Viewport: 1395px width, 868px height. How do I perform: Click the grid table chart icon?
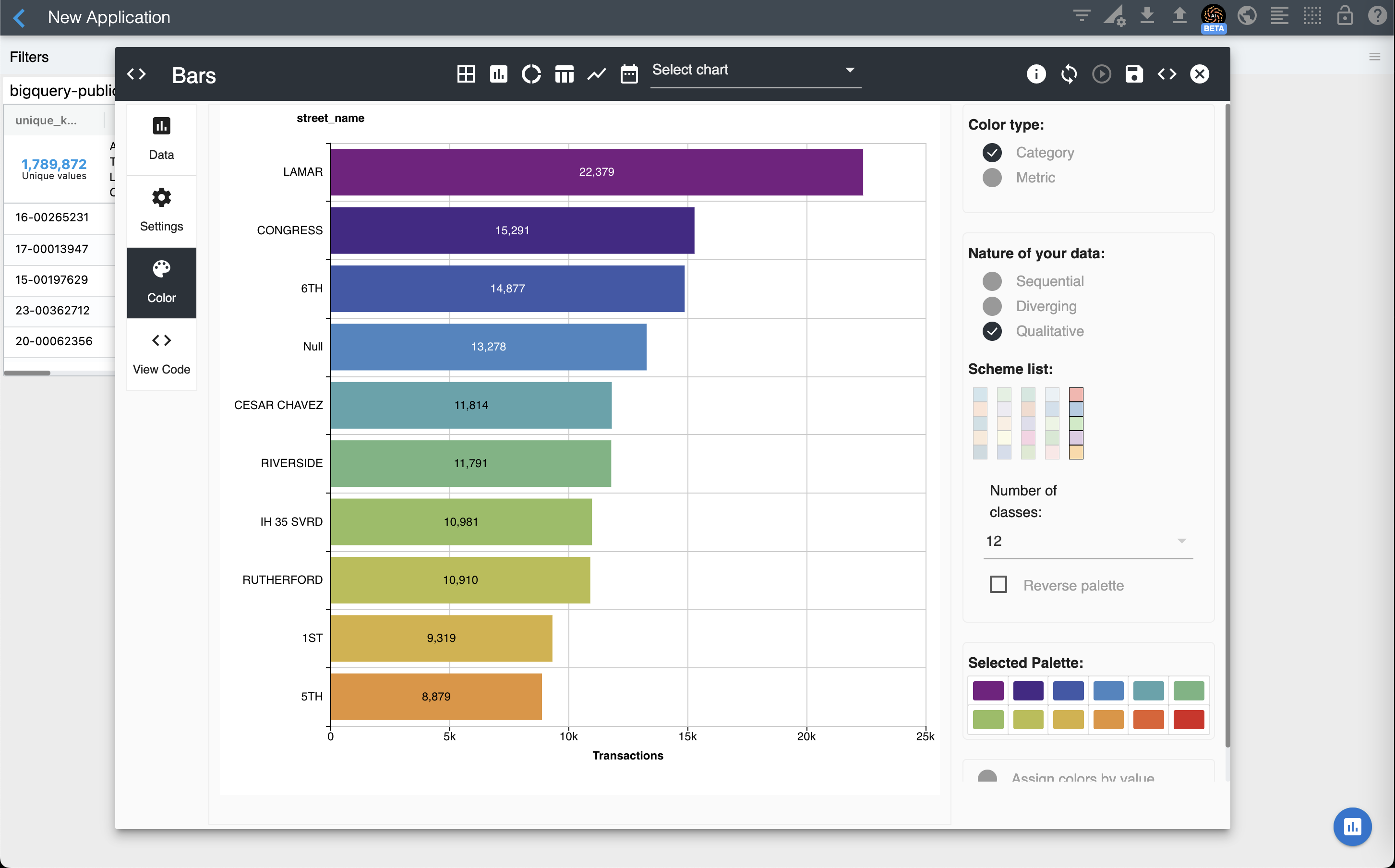pyautogui.click(x=466, y=74)
